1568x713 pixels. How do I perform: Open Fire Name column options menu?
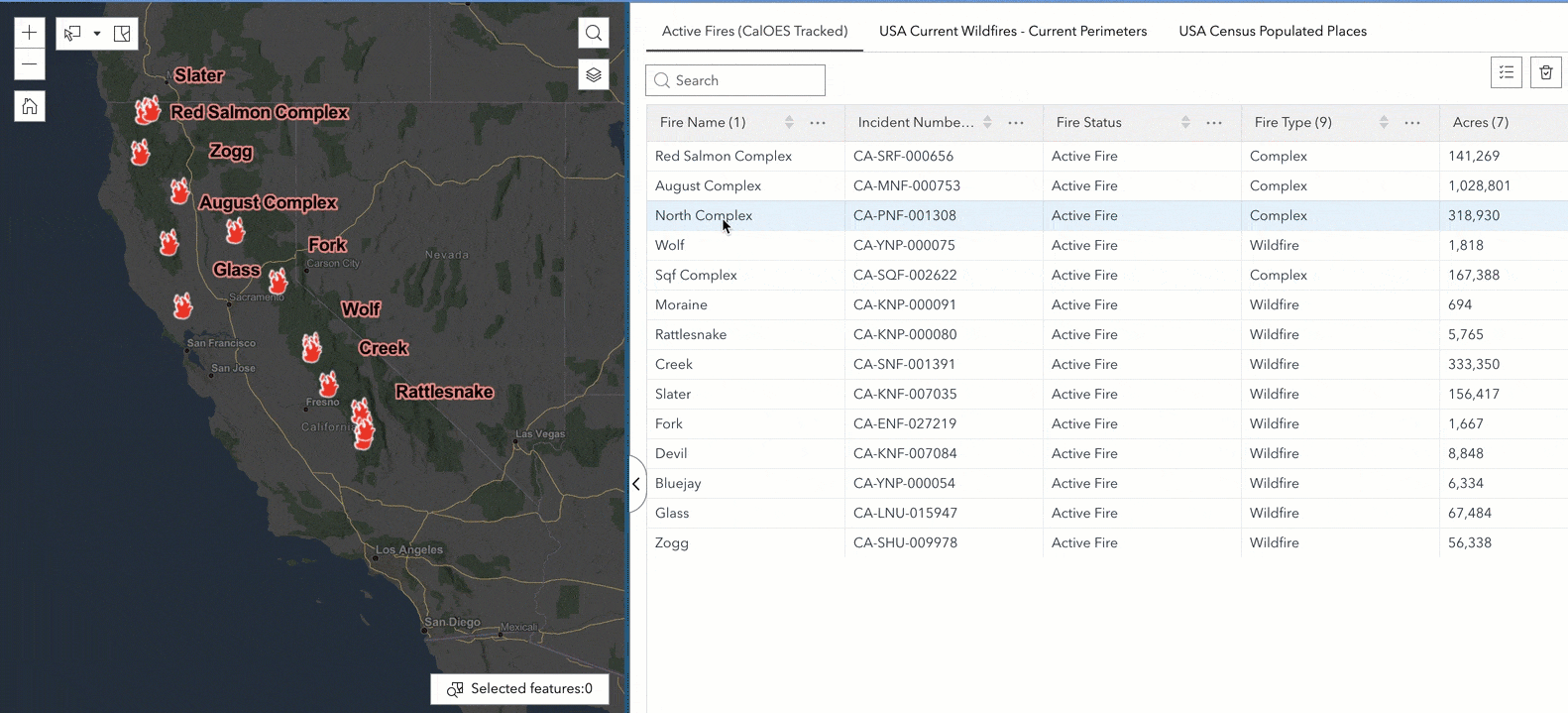[x=818, y=122]
